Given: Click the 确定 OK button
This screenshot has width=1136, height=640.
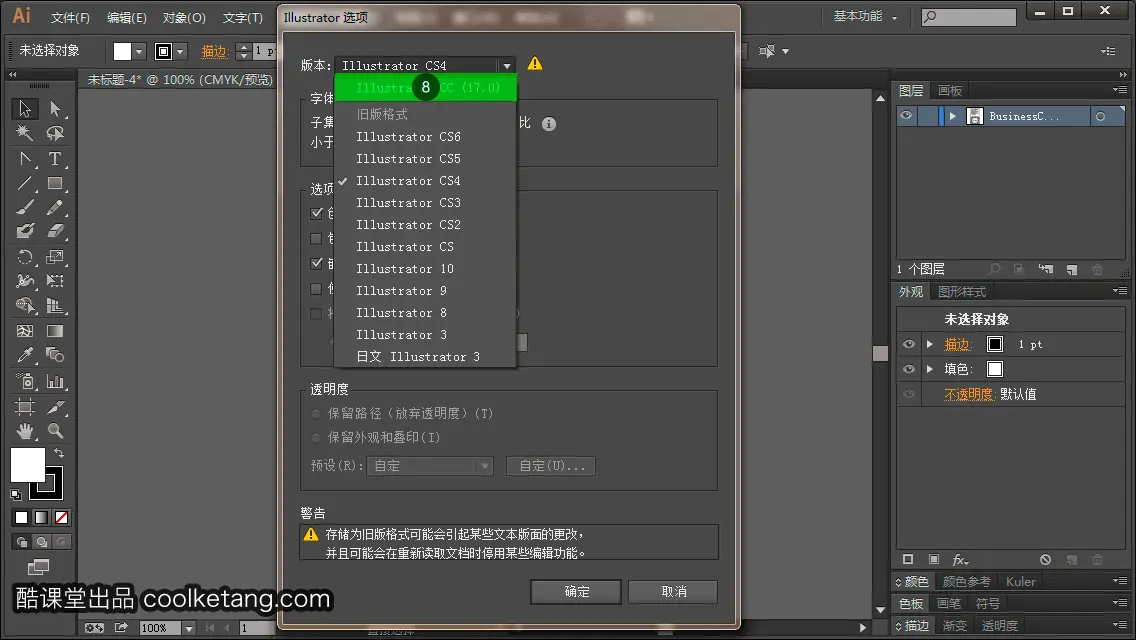Looking at the screenshot, I should click(x=576, y=591).
